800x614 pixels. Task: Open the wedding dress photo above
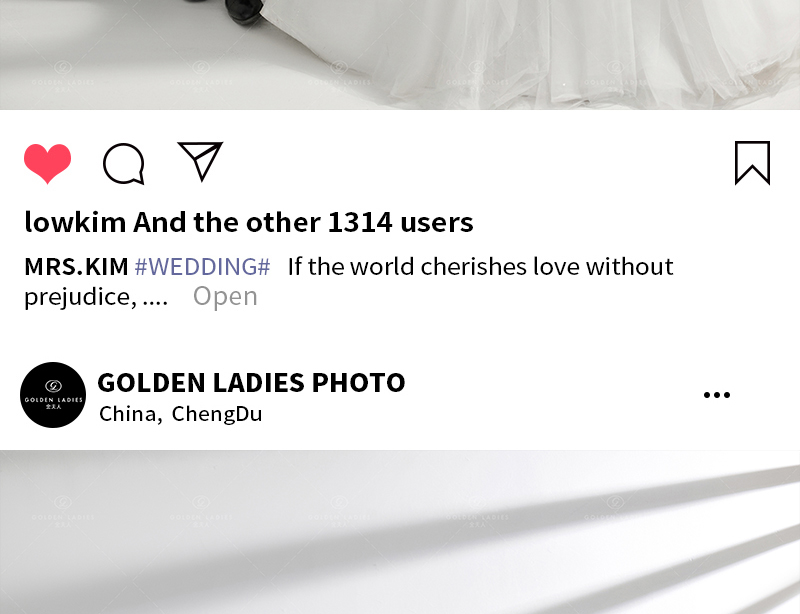tap(400, 55)
